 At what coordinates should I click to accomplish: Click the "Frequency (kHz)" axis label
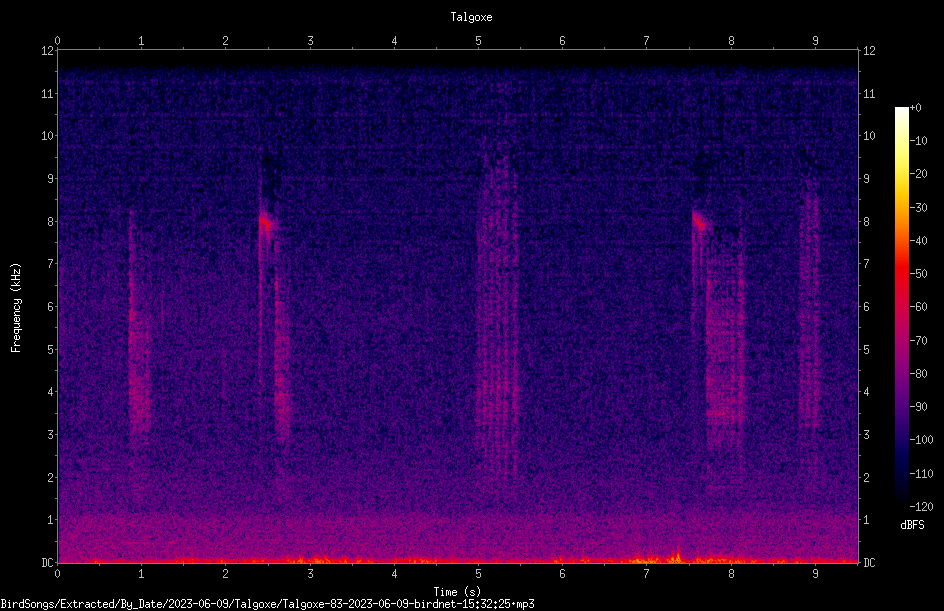(16, 308)
